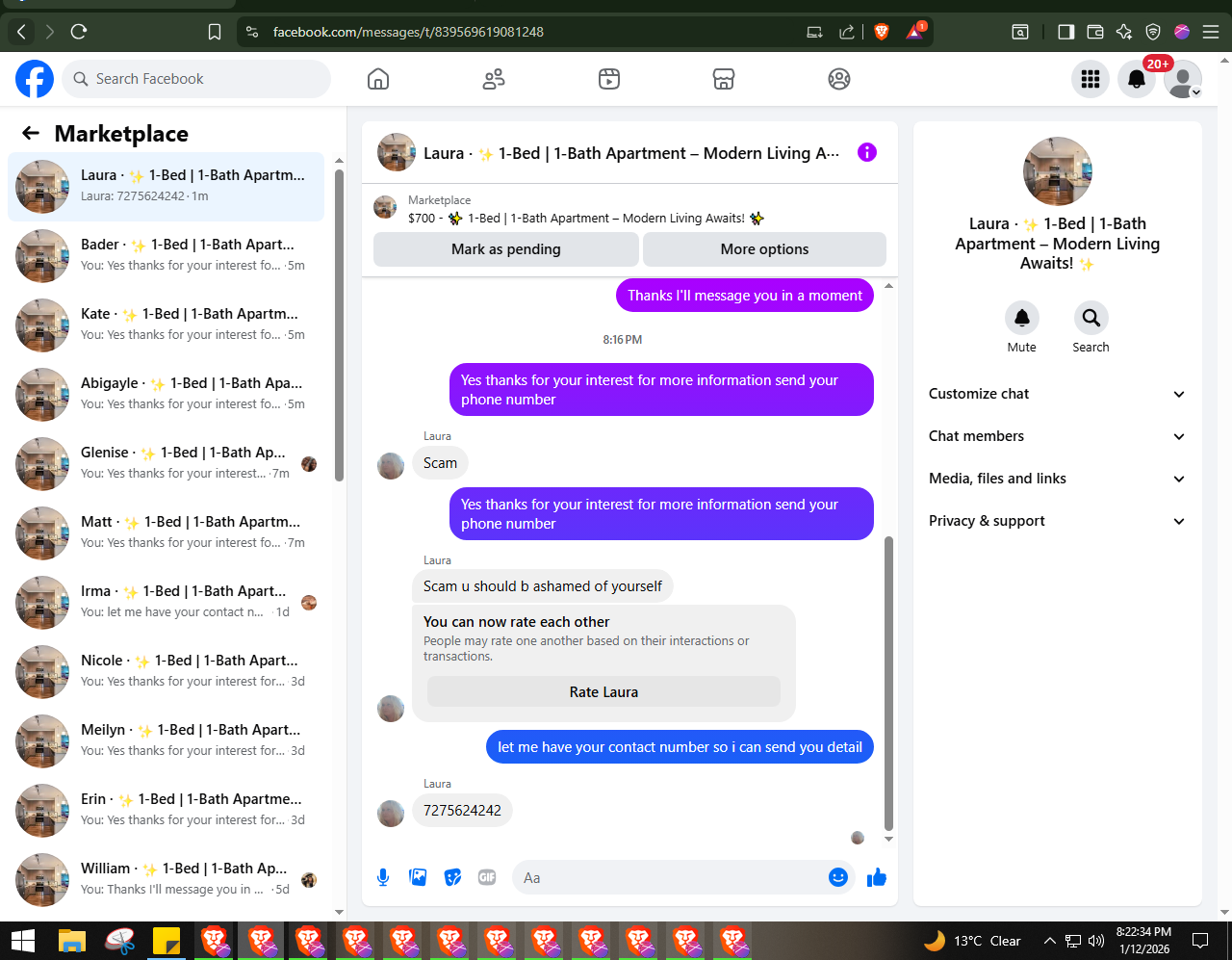Viewport: 1232px width, 960px height.
Task: Record a voice clip microphone icon
Action: pyautogui.click(x=383, y=877)
